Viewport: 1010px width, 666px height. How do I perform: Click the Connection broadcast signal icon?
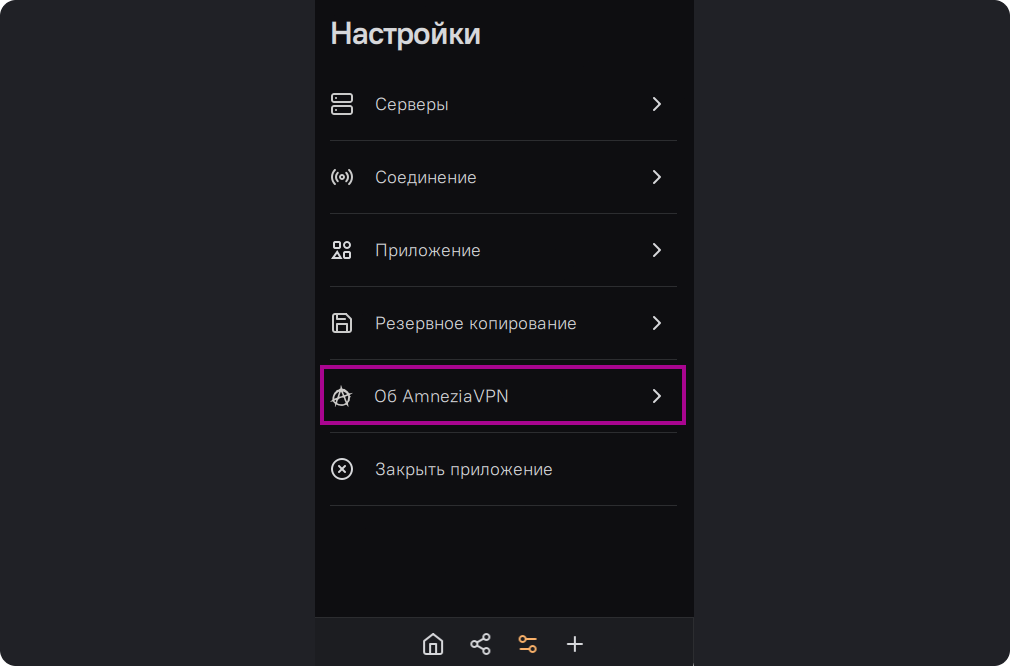pos(342,177)
